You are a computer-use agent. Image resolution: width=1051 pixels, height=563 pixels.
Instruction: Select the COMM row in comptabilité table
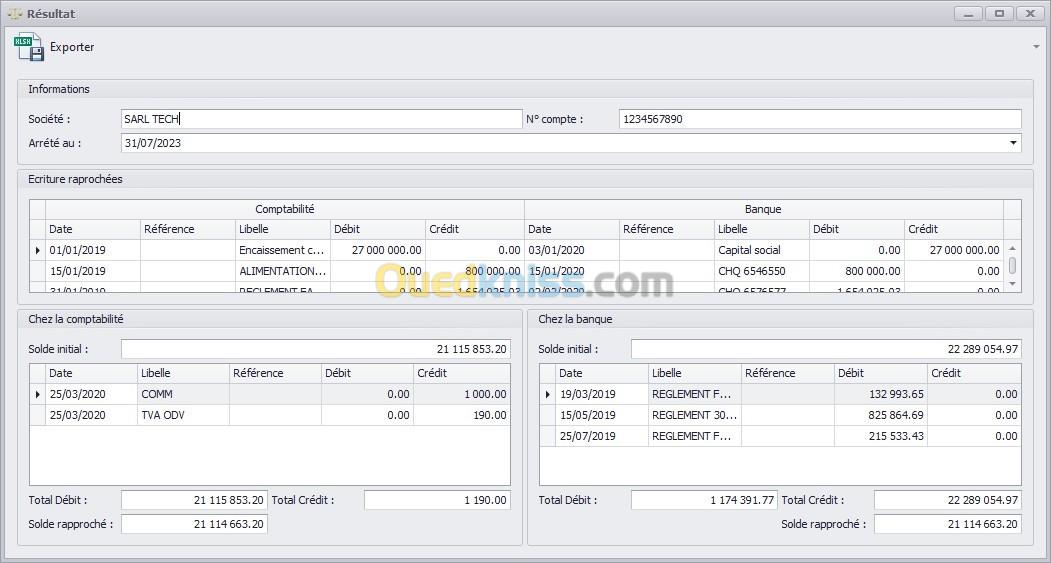[183, 394]
